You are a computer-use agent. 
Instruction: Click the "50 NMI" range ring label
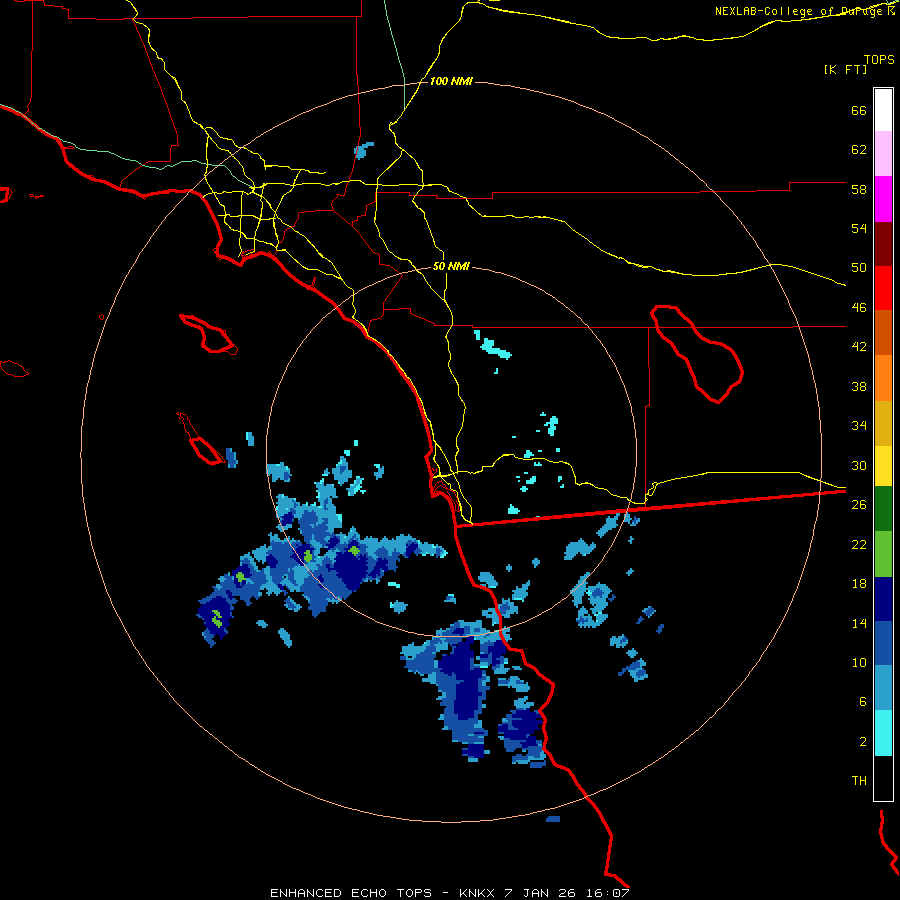(451, 266)
